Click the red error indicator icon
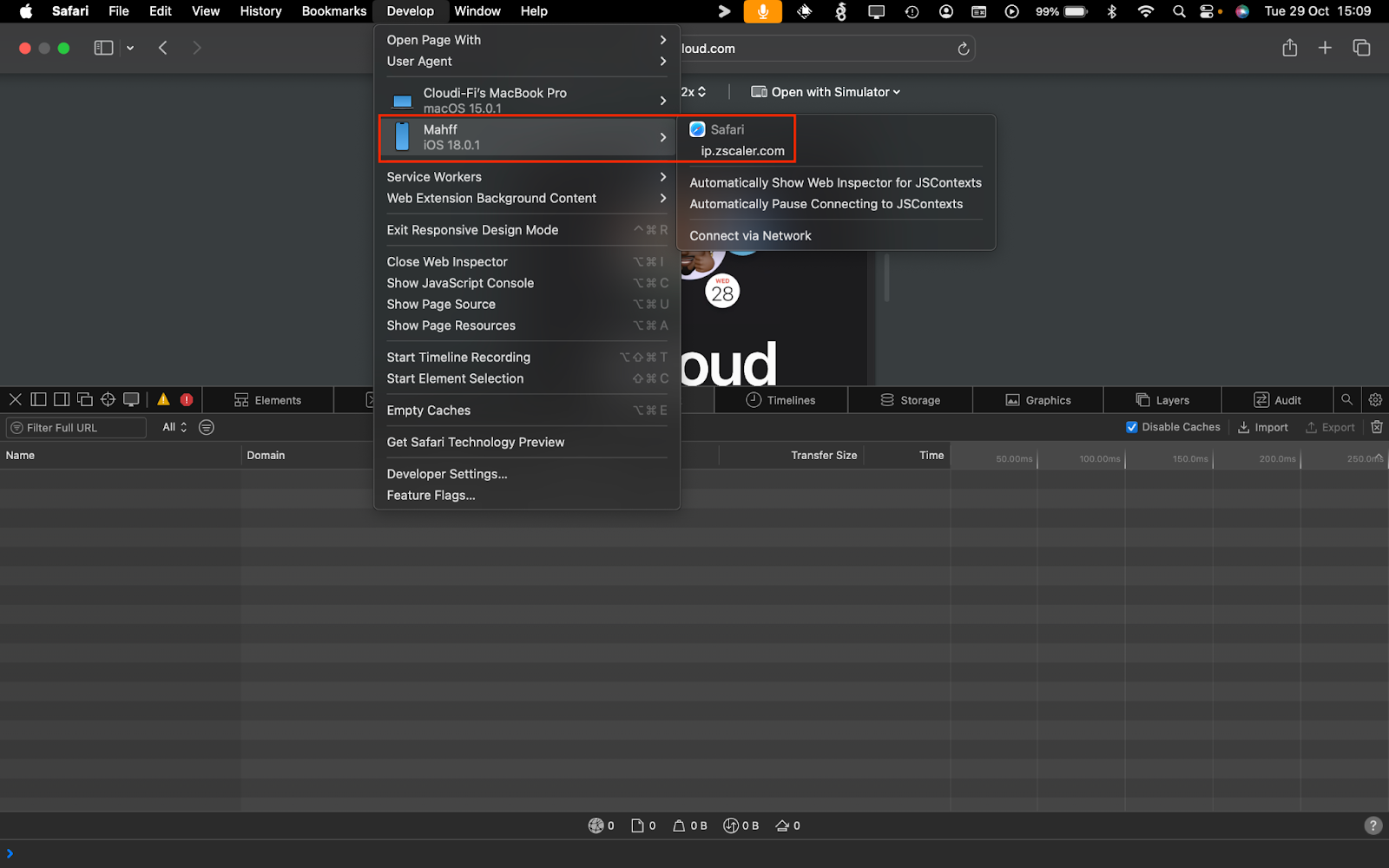Screen dimensions: 1389x868 [187, 400]
